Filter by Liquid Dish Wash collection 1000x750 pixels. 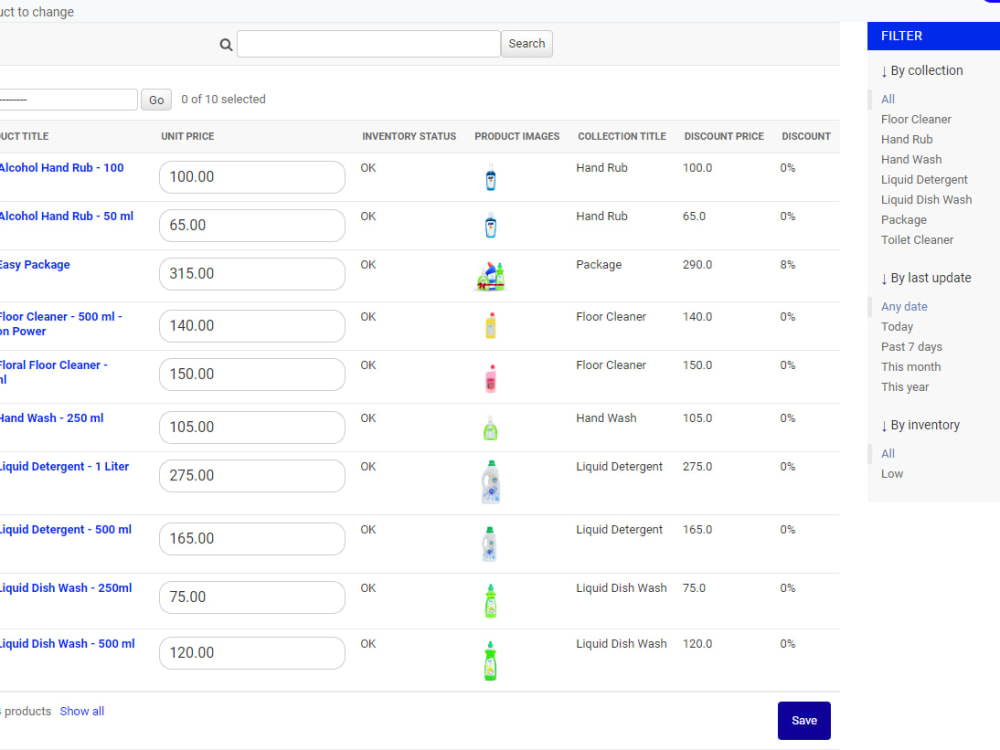[927, 200]
